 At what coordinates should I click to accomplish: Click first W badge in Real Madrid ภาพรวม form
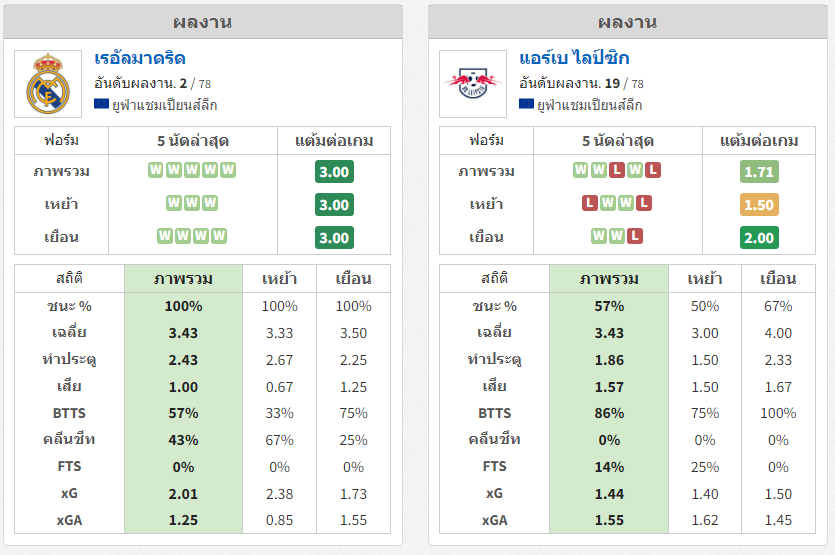point(155,170)
